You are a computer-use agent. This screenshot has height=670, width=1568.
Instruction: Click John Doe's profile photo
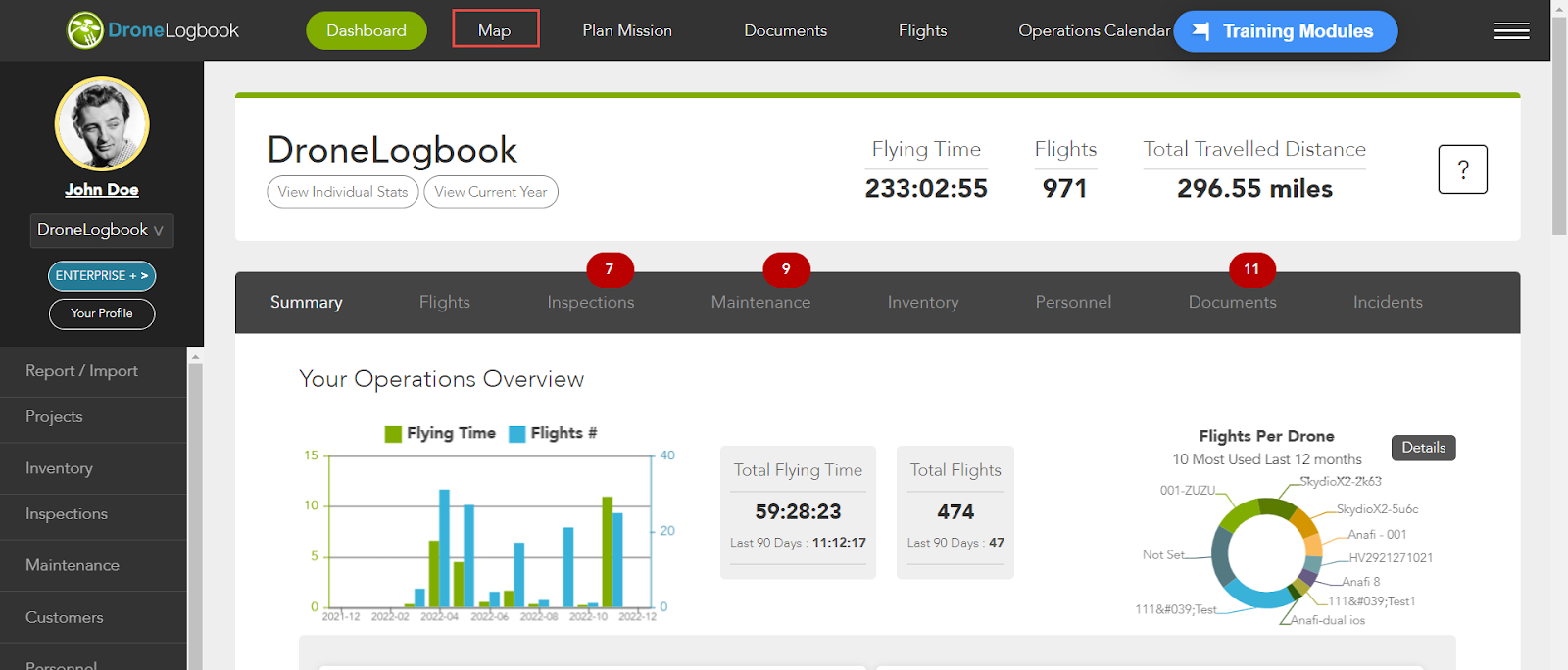[102, 124]
